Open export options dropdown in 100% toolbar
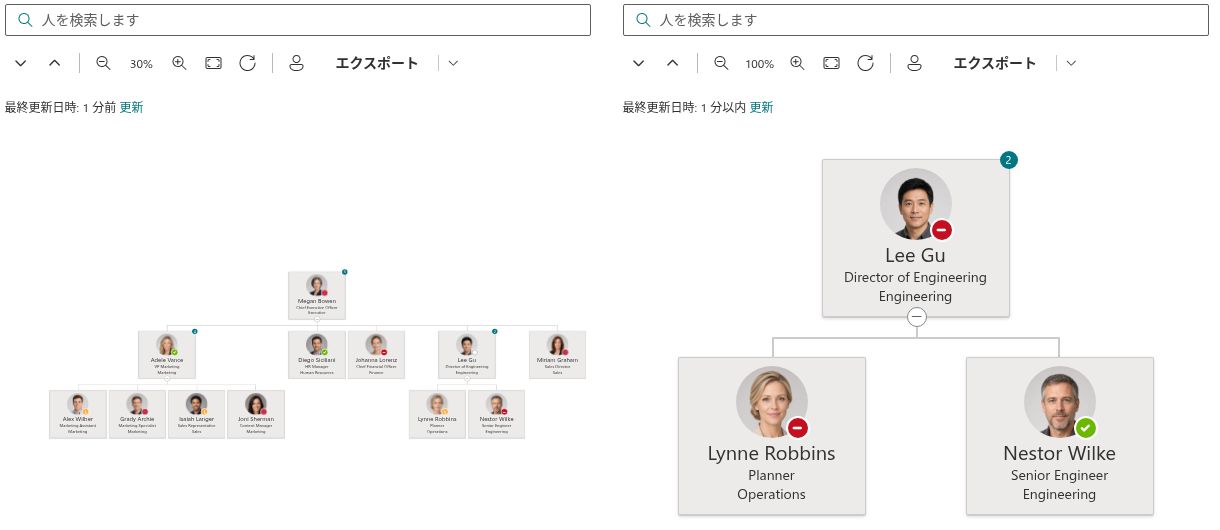This screenshot has width=1220, height=530. 1071,63
